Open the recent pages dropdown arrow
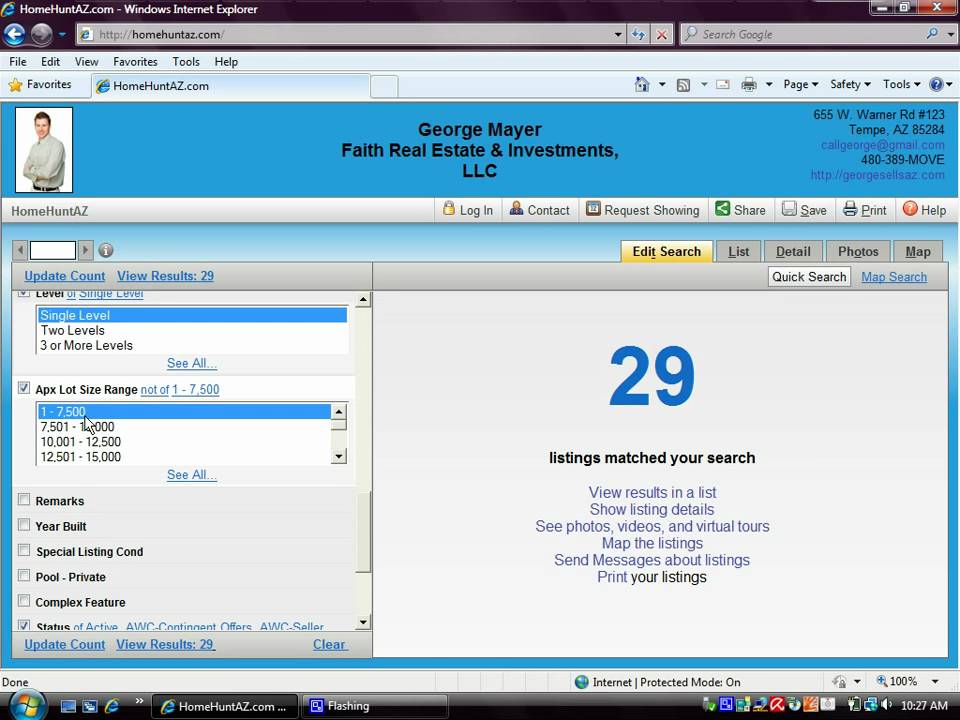This screenshot has height=720, width=960. (62, 34)
